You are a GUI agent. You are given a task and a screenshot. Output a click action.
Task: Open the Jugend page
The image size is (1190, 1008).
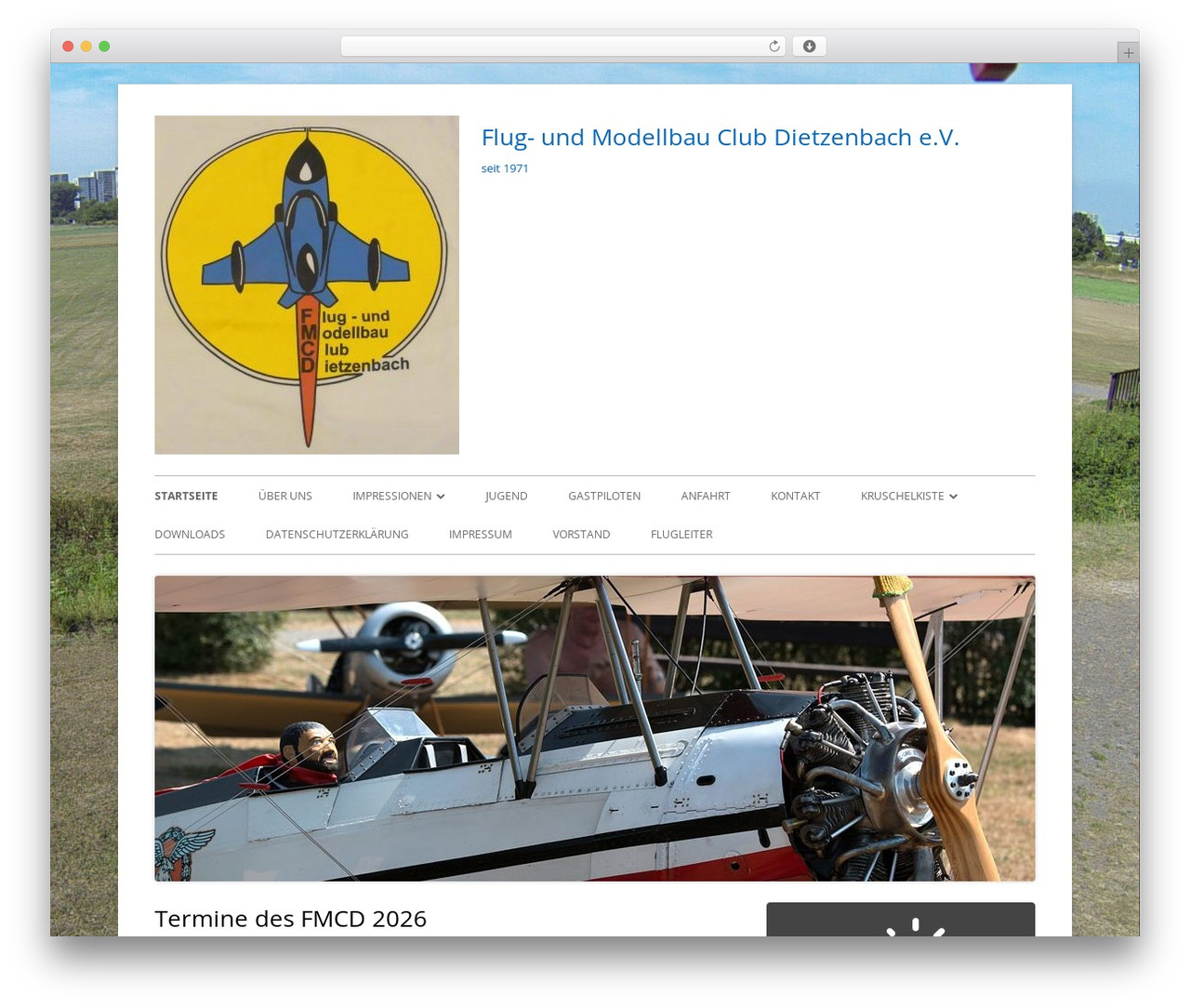[x=507, y=496]
